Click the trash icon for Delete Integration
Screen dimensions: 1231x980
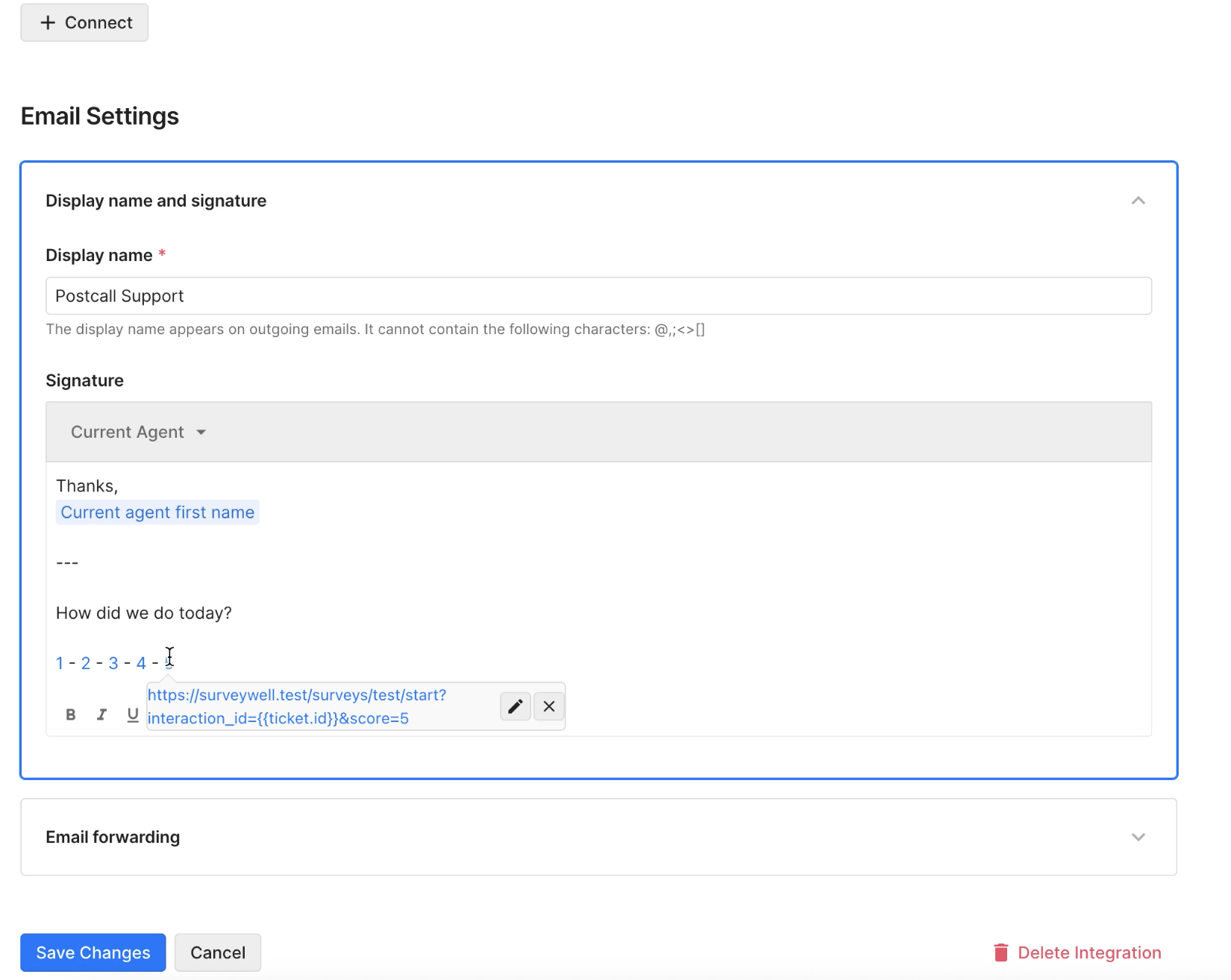1001,952
